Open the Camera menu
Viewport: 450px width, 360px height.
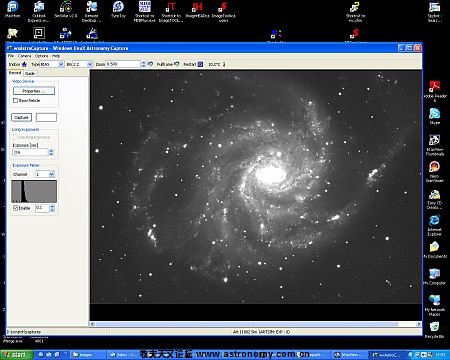[24, 56]
